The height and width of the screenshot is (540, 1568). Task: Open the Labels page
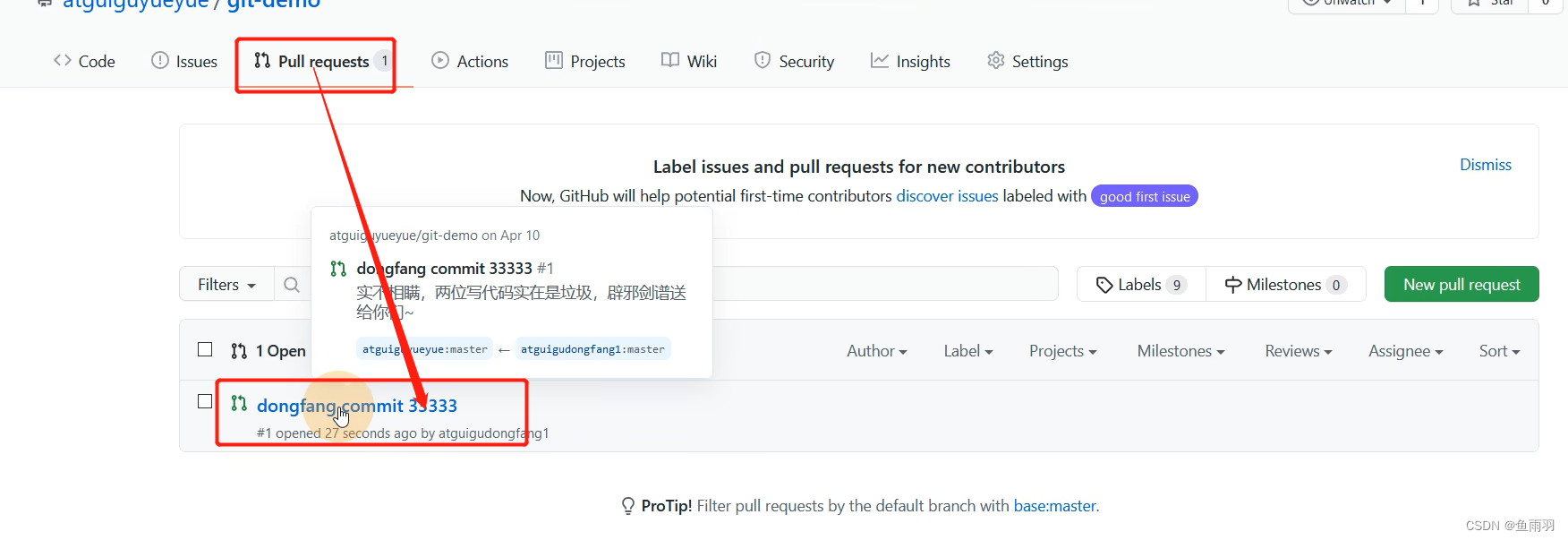[x=1141, y=284]
